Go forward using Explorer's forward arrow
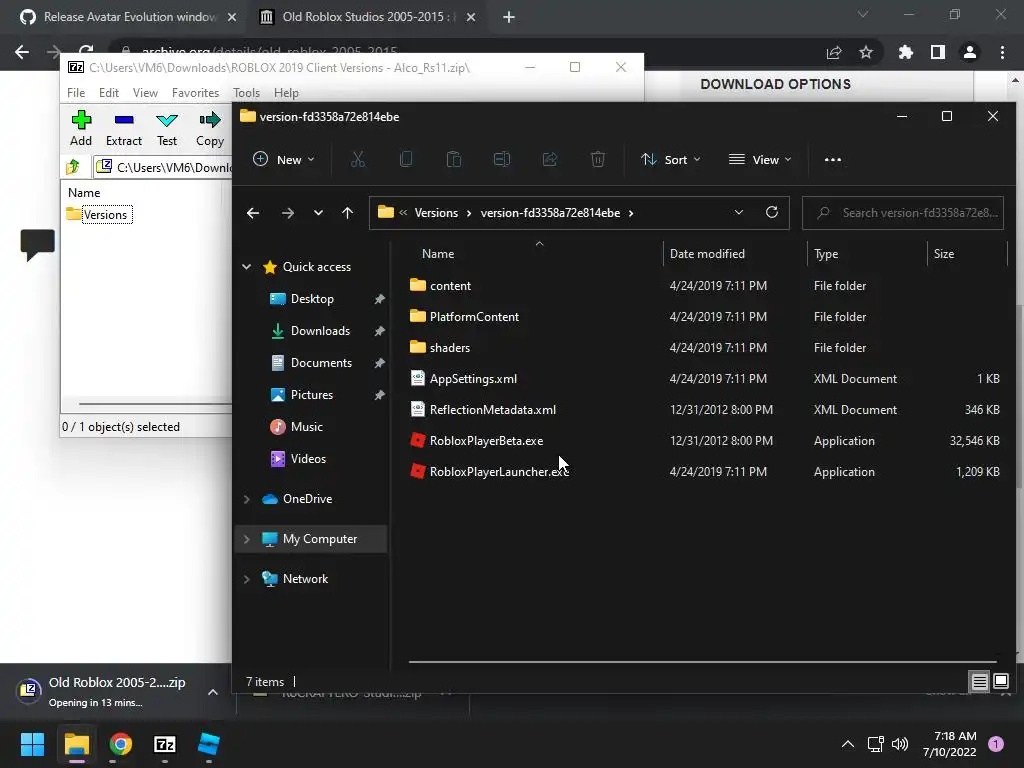 pos(287,213)
